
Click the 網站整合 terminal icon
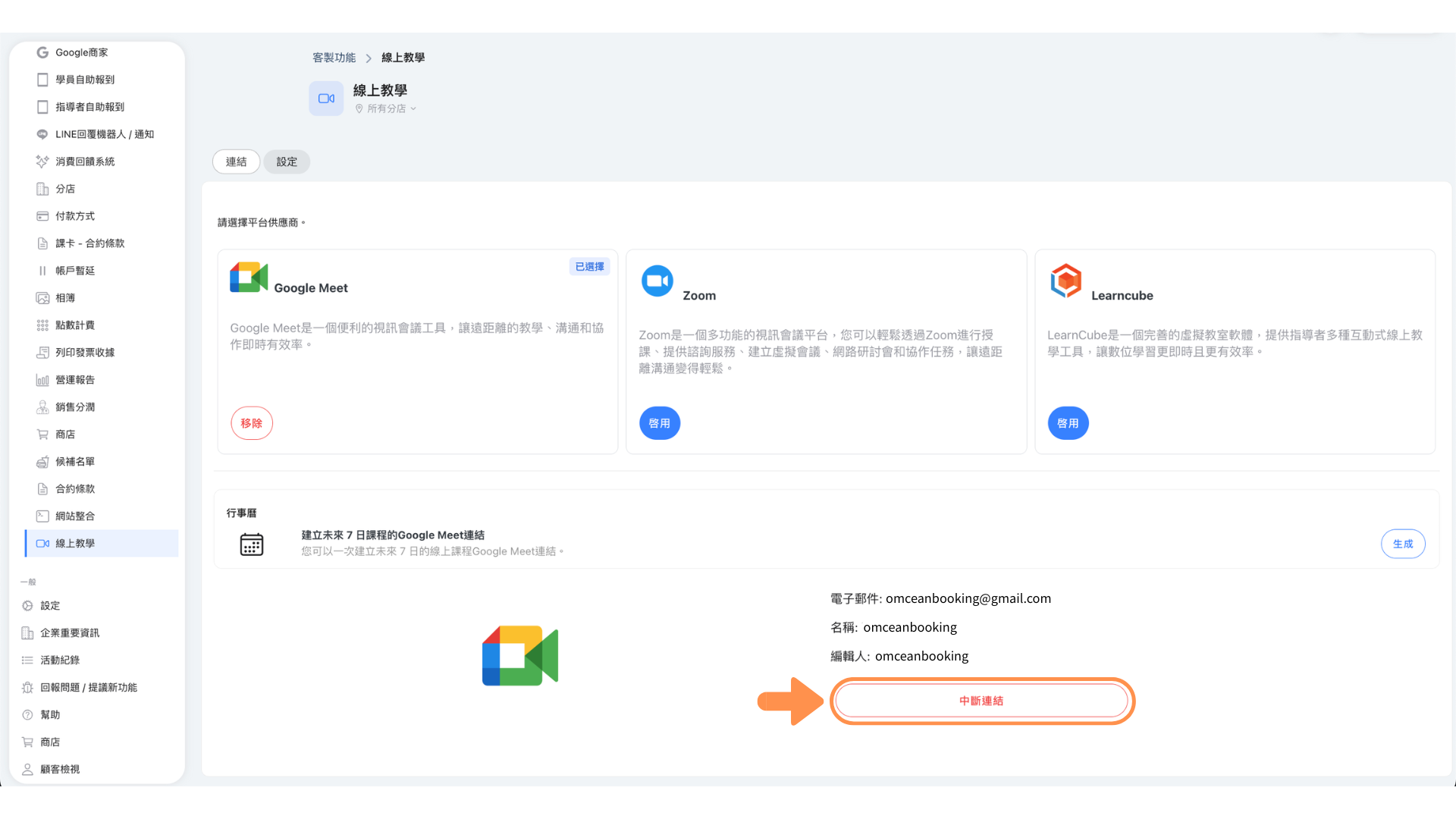tap(42, 516)
